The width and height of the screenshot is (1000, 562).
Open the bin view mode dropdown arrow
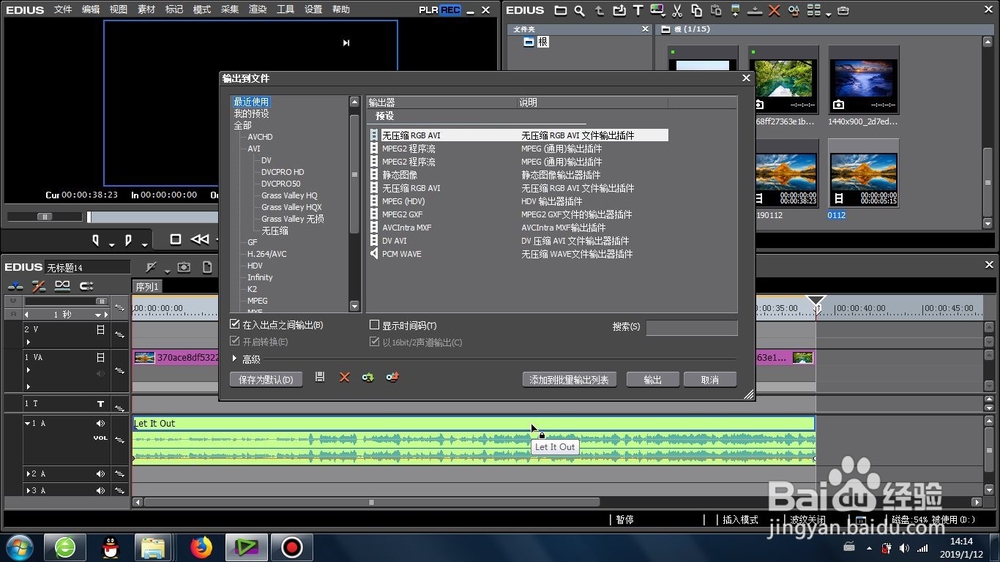[x=828, y=13]
